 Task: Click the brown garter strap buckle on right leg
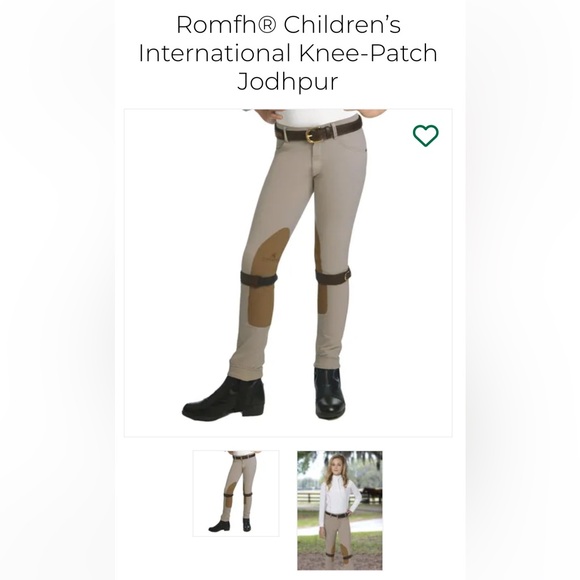(347, 275)
